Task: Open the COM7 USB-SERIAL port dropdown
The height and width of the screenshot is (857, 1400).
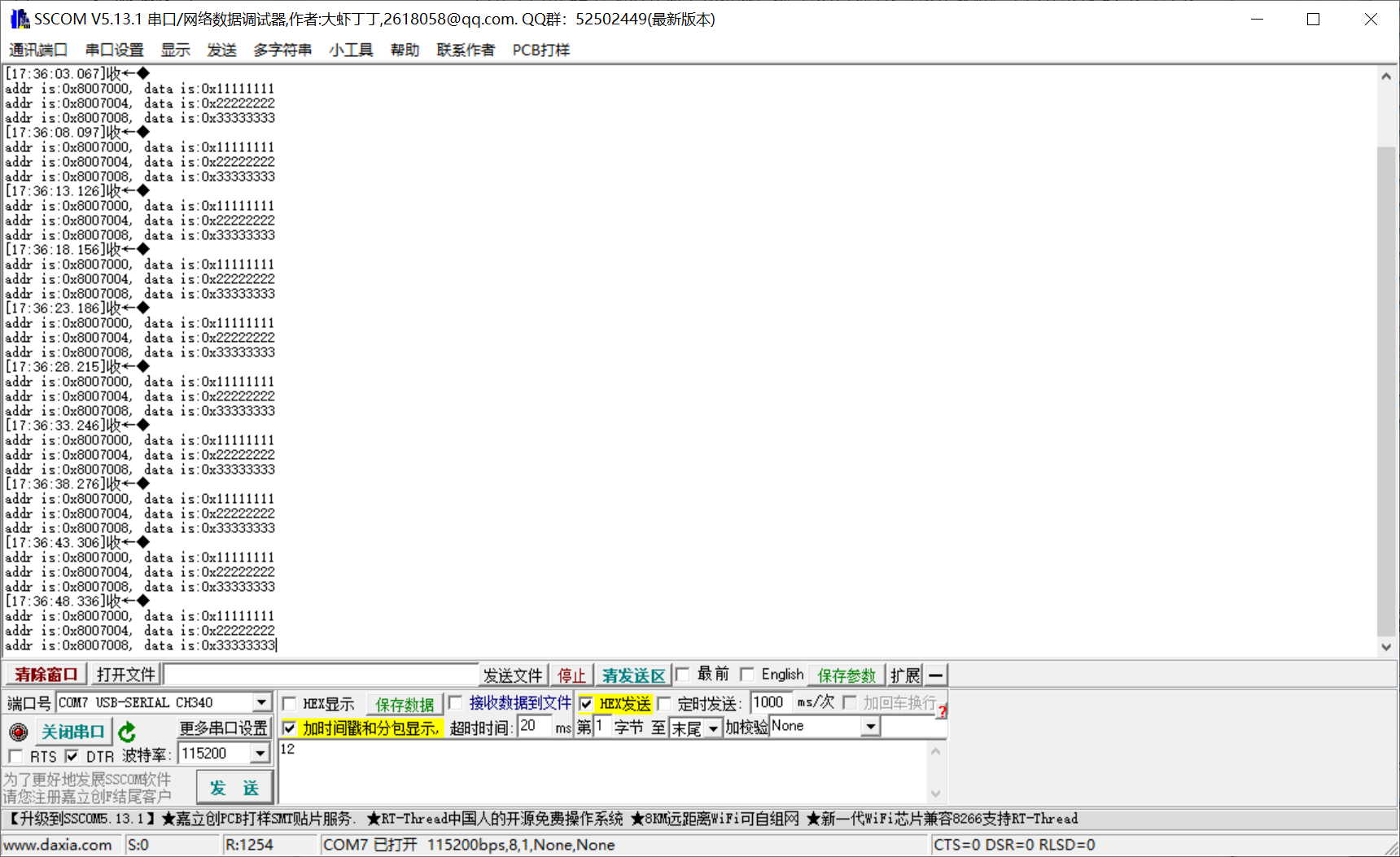Action: (260, 702)
